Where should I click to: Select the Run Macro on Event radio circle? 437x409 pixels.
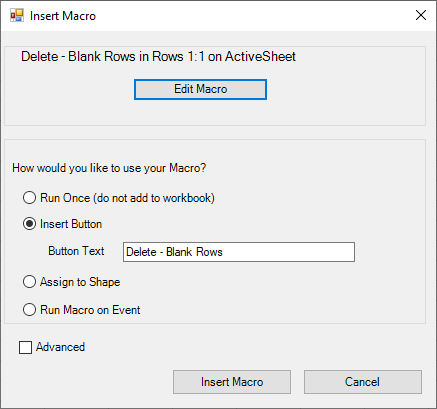click(x=29, y=310)
